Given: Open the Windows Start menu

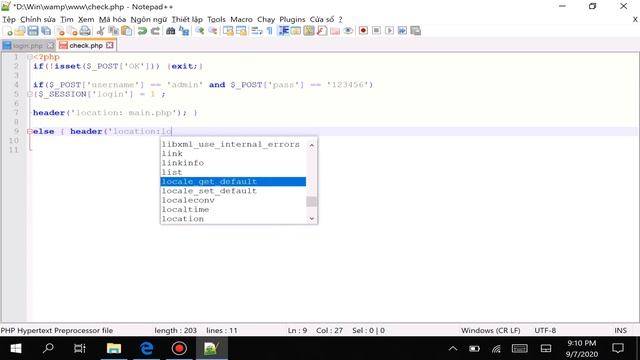Looking at the screenshot, I should point(16,348).
